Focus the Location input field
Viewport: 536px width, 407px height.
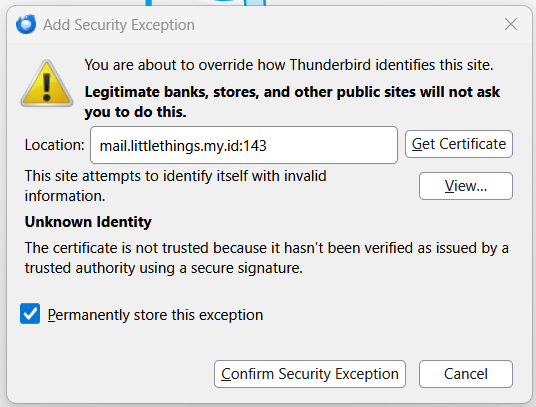click(244, 145)
